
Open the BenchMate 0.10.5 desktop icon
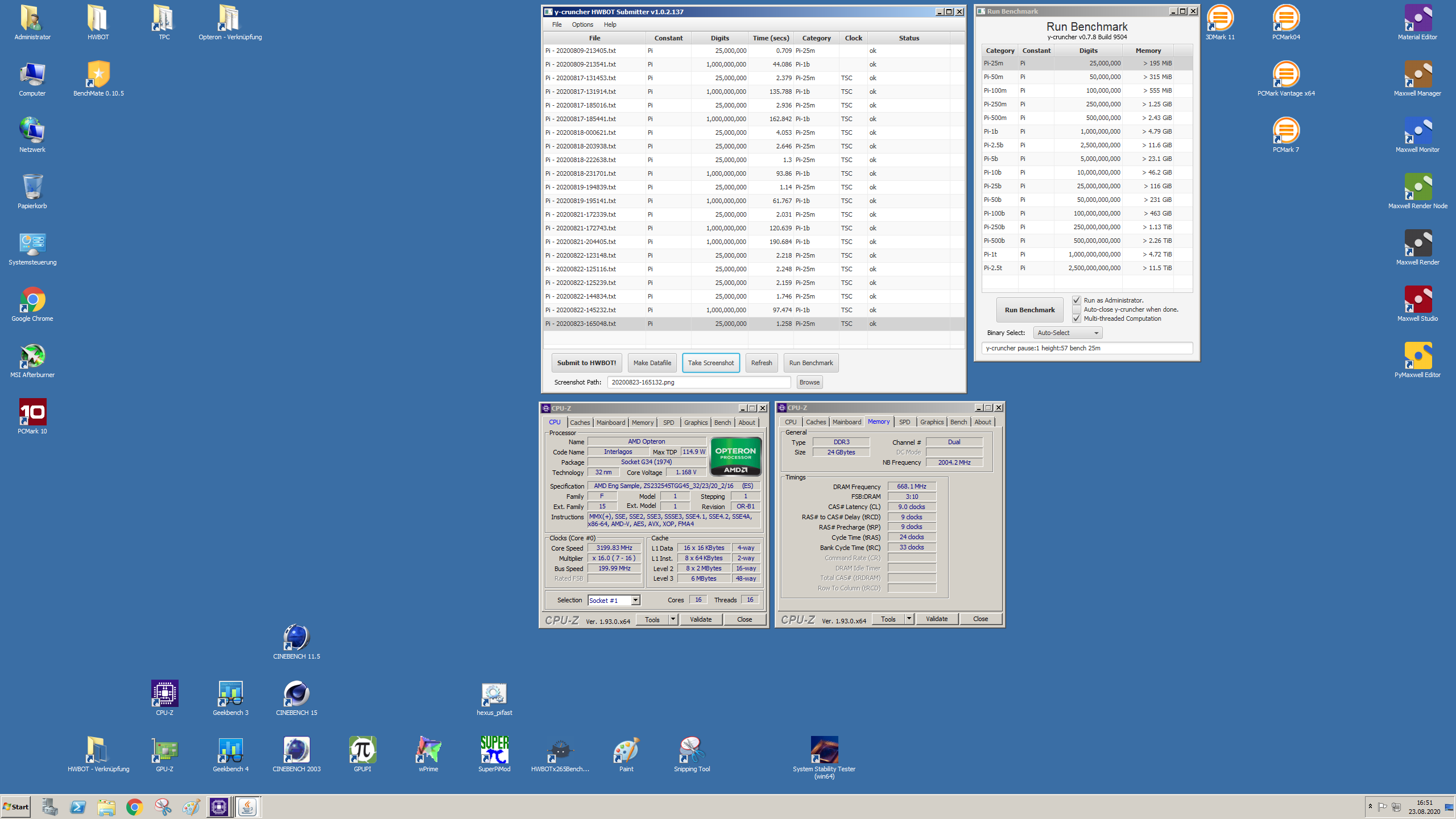(98, 78)
